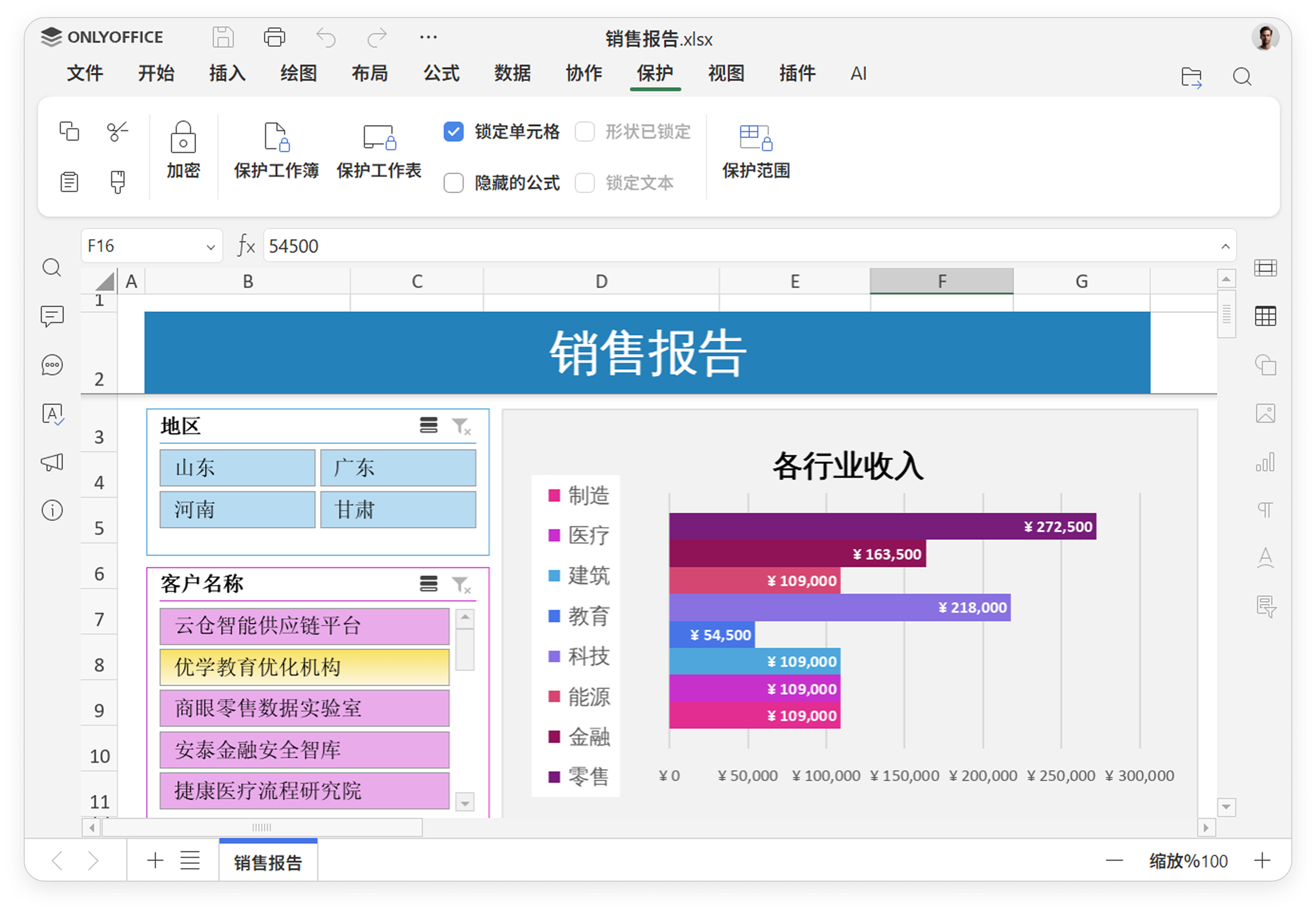Enable the 隐藏的公式 checkbox
The image size is (1316, 912).
[454, 183]
